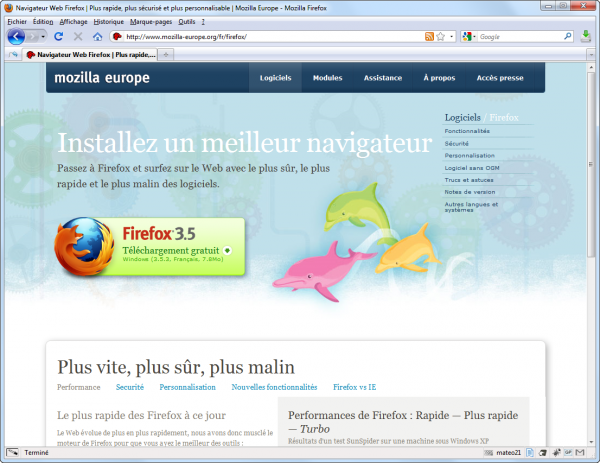600x463 pixels.
Task: Open the Sécurité sidebar link
Action: coord(457,143)
